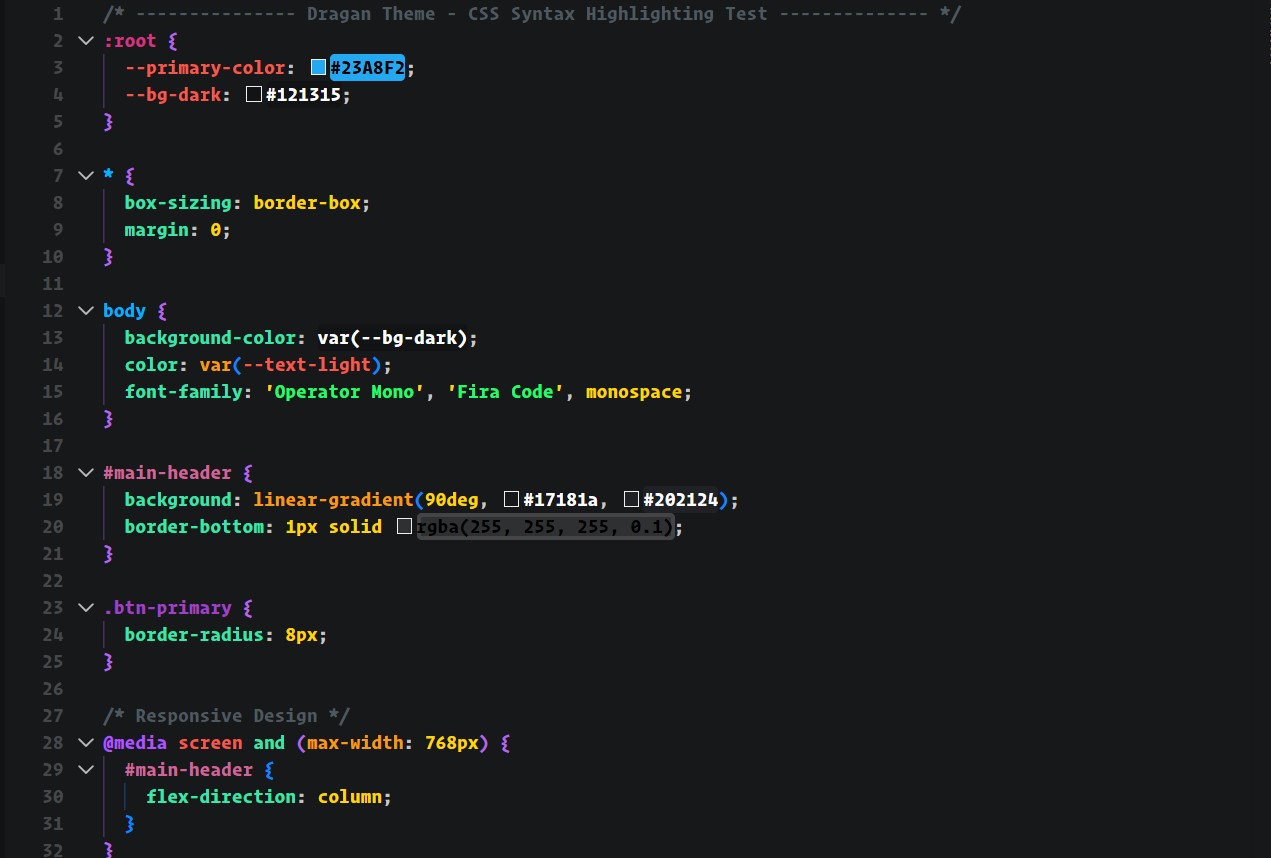Click the flex-direction property
The image size is (1271, 858).
tap(221, 797)
